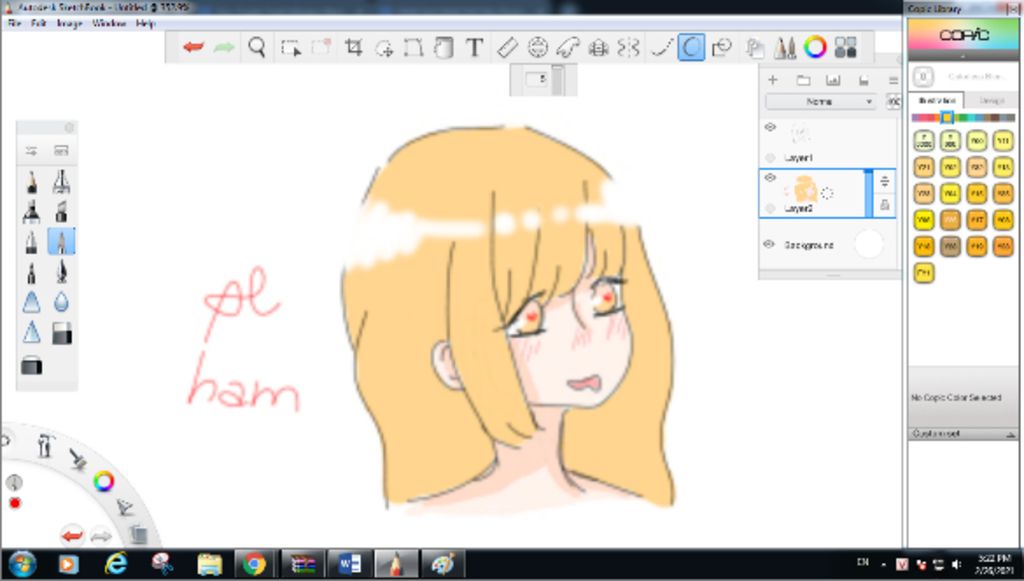Add a layer group folder
The height and width of the screenshot is (581, 1024).
click(x=803, y=80)
